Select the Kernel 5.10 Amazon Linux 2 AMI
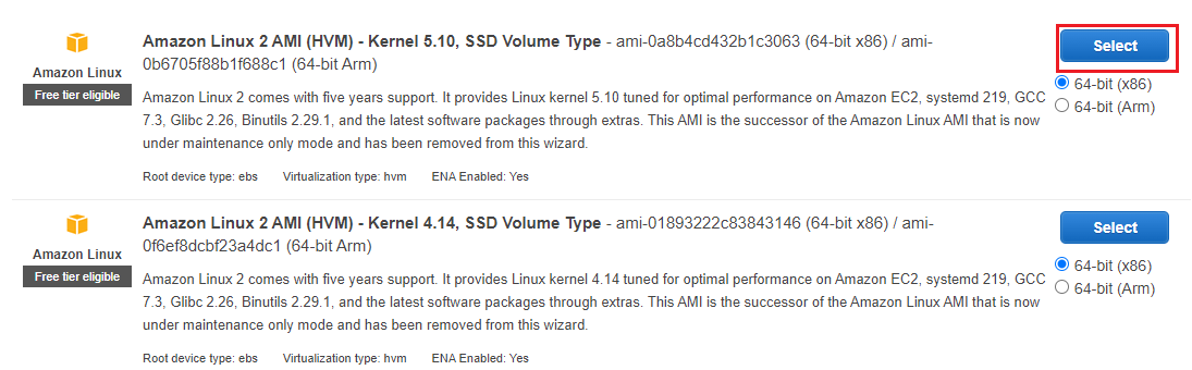Image resolution: width=1192 pixels, height=370 pixels. click(1114, 46)
